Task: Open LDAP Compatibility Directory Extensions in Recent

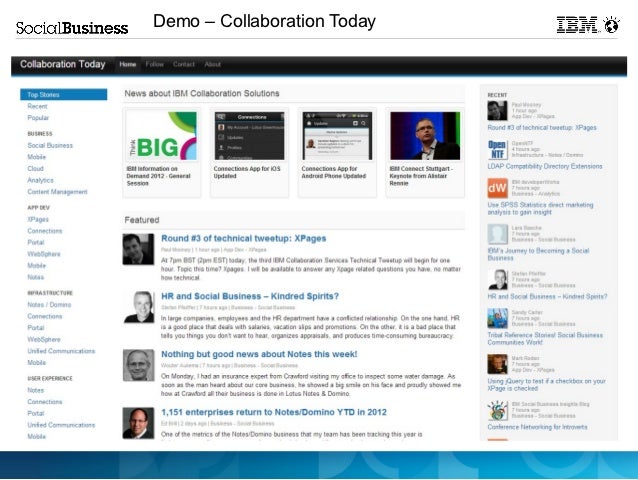Action: click(545, 166)
